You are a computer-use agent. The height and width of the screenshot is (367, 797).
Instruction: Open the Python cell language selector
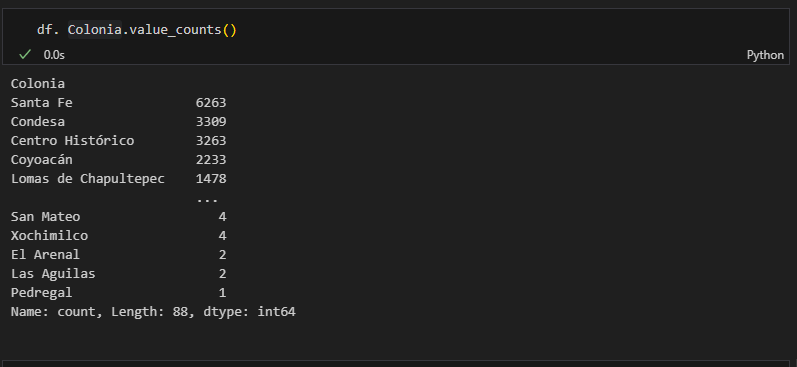[765, 55]
